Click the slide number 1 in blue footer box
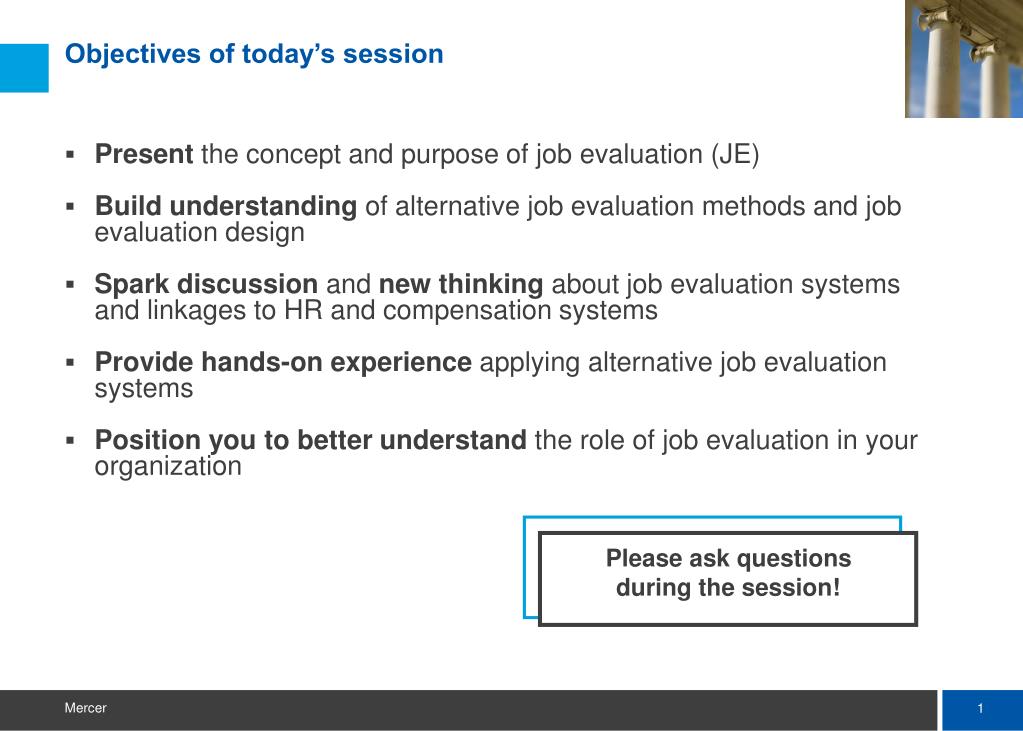1023x731 pixels. click(980, 709)
